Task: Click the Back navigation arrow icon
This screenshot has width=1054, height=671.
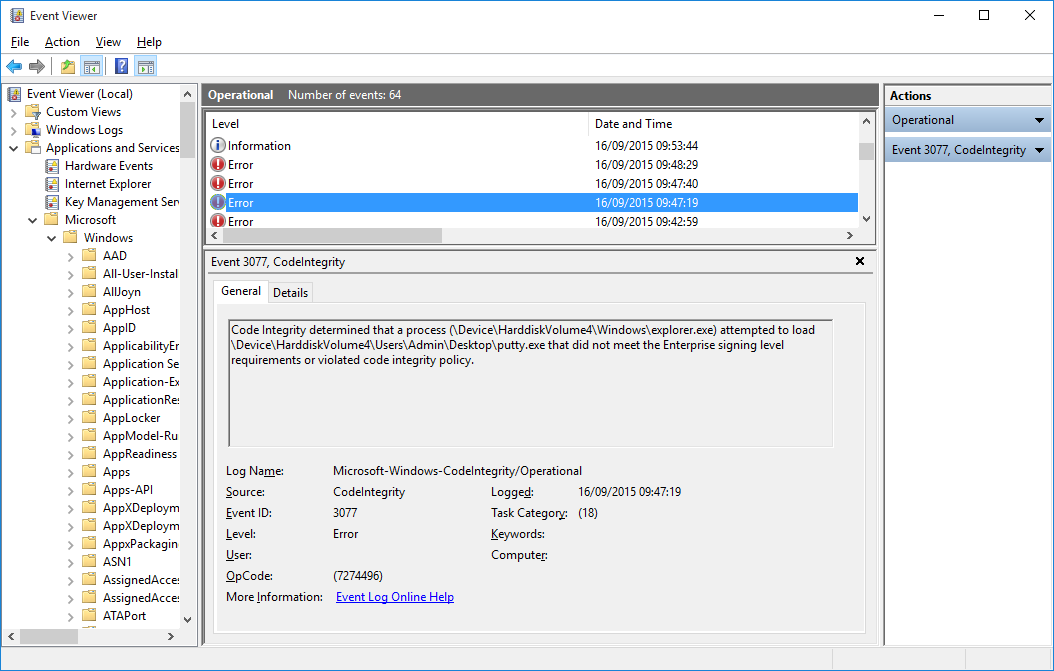Action: (13, 66)
